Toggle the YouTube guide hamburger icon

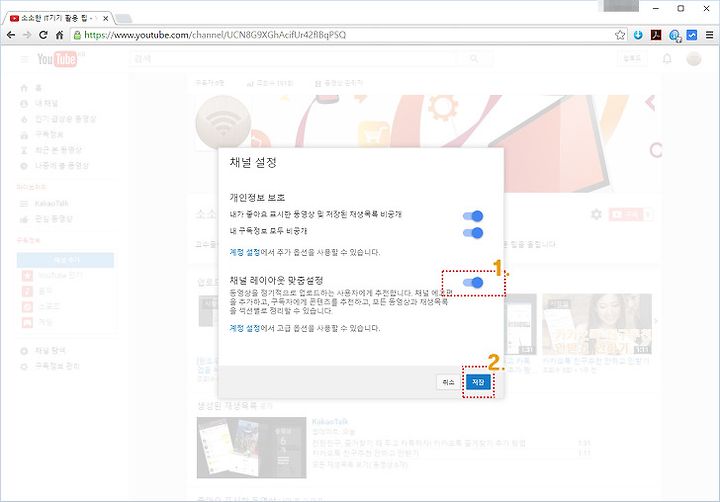tap(25, 59)
